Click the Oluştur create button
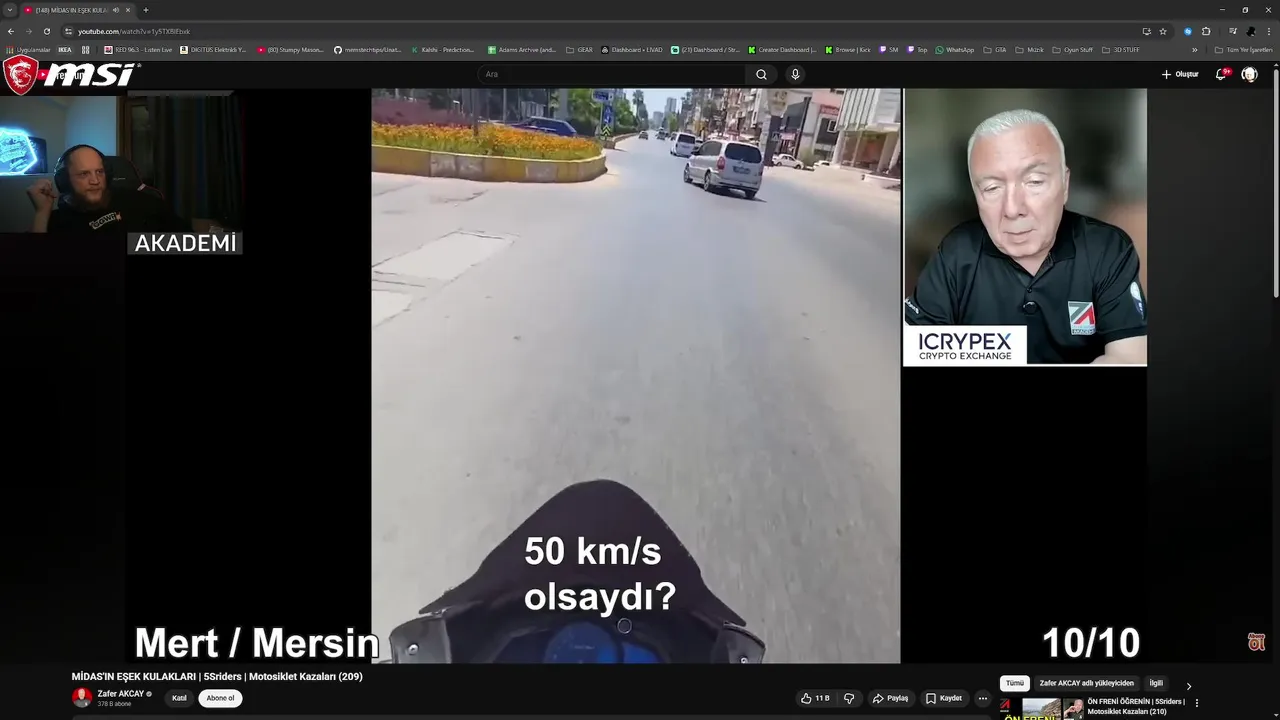This screenshot has height=720, width=1280. click(1180, 74)
